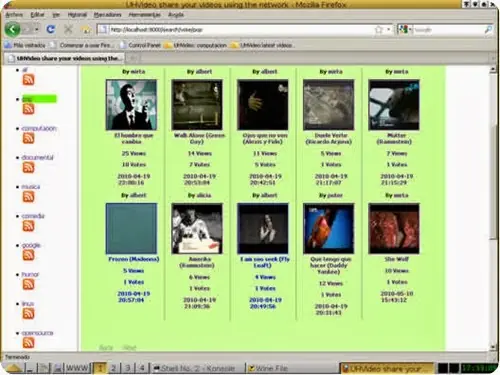Click the RSS icon under opensource
Image resolution: width=500 pixels, height=375 pixels.
click(28, 343)
